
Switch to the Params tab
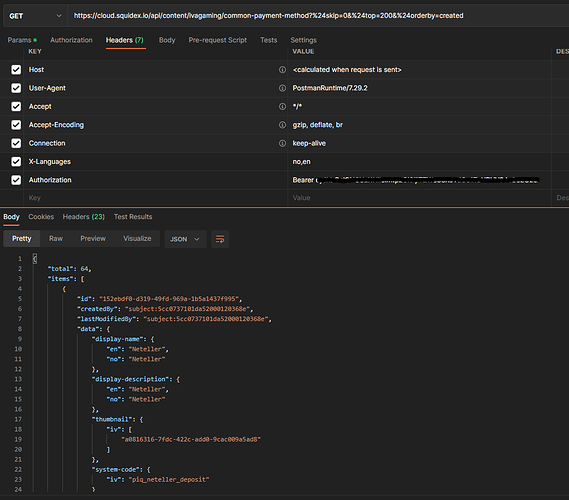[22, 40]
